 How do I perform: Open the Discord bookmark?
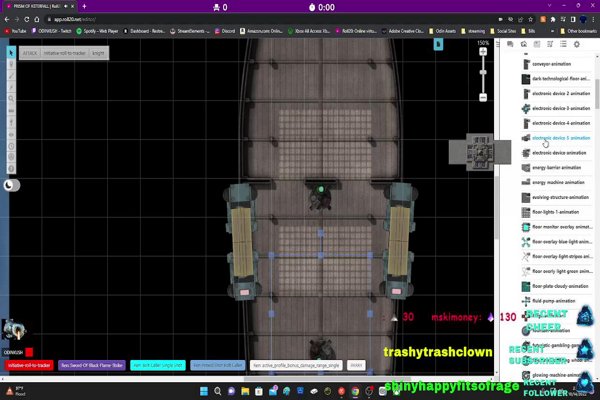pos(225,31)
